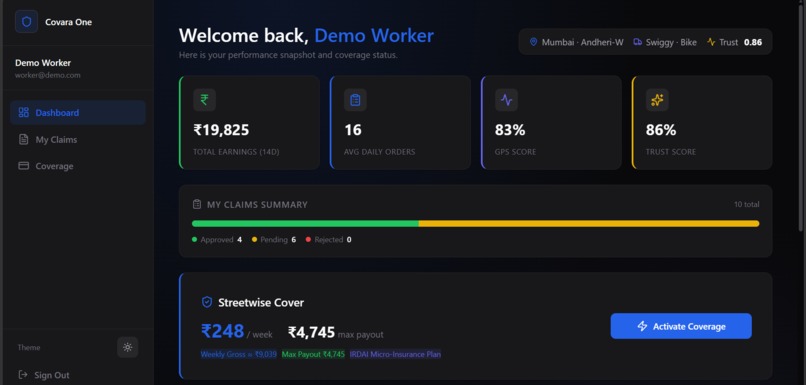Viewport: 806px width, 385px height.
Task: Click the green Approved segment of claims bar
Action: [305, 224]
